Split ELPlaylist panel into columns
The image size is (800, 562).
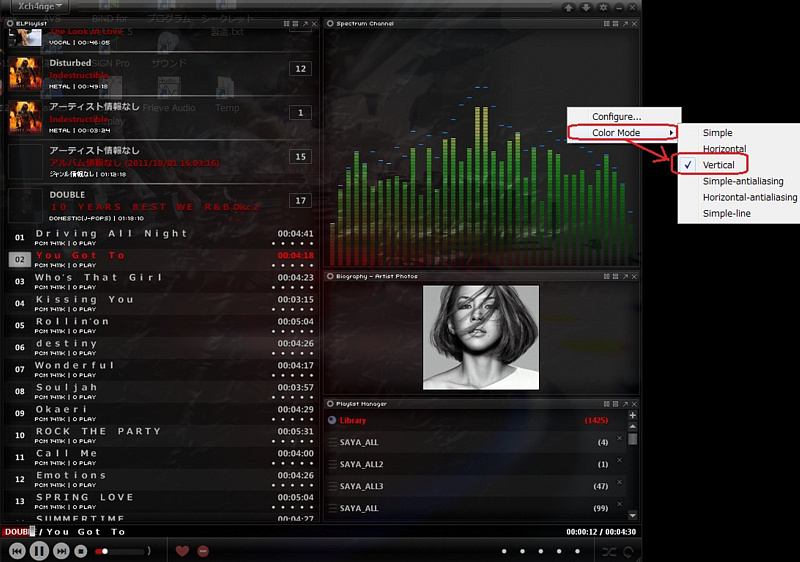287,24
